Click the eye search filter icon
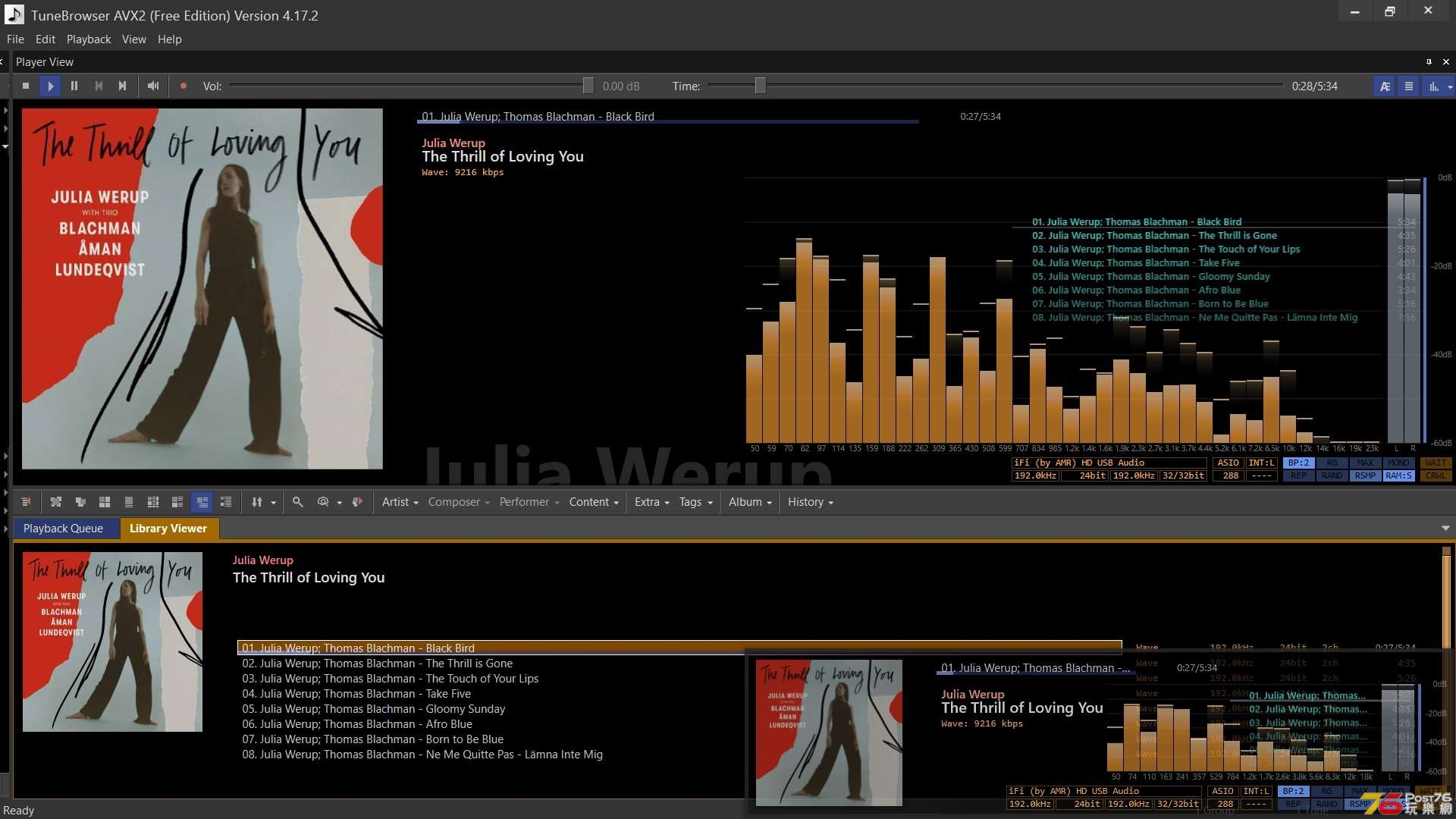Screen dimensions: 1456x819 pos(323,502)
